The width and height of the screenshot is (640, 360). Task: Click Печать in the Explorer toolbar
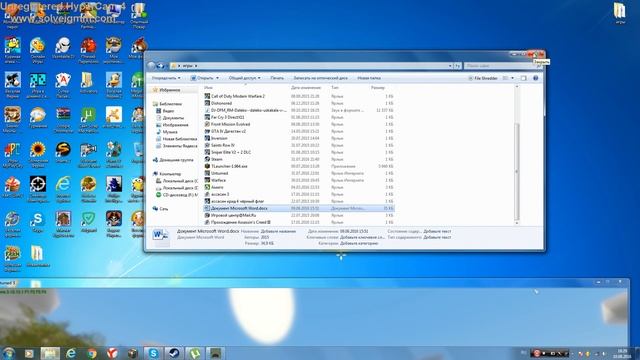(277, 78)
